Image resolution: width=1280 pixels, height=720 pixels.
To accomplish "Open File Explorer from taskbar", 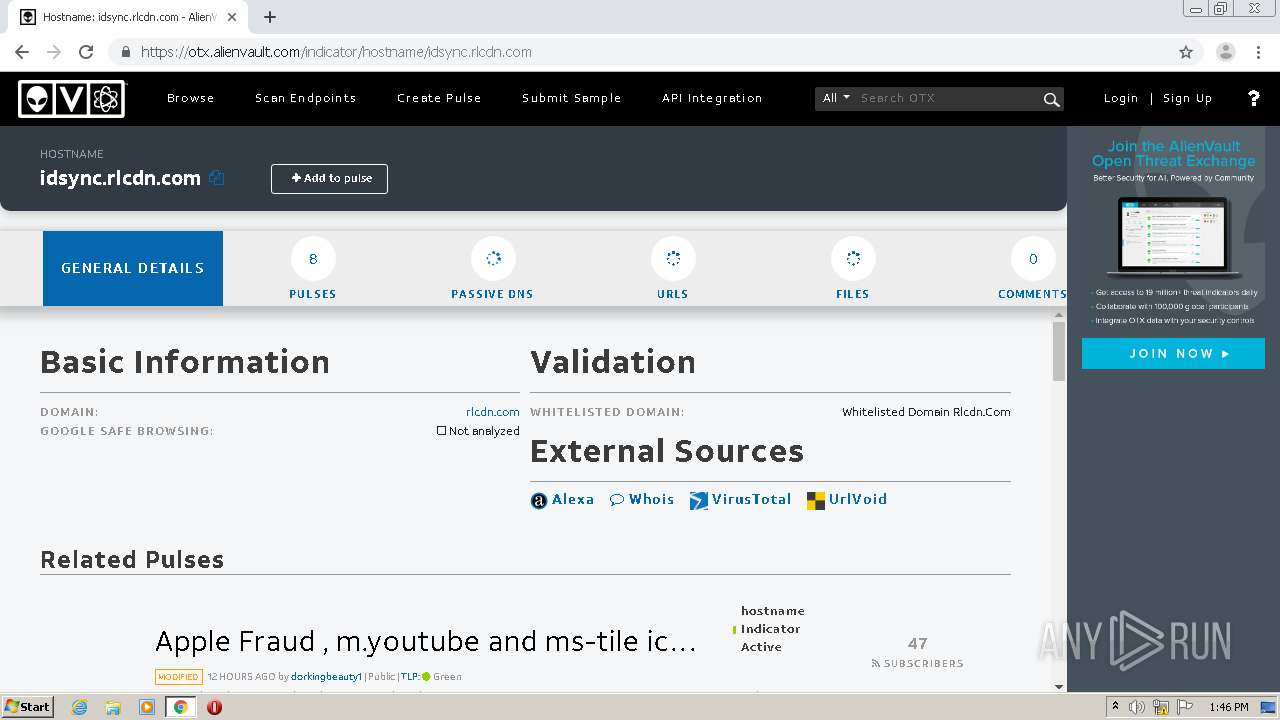I will coord(113,707).
